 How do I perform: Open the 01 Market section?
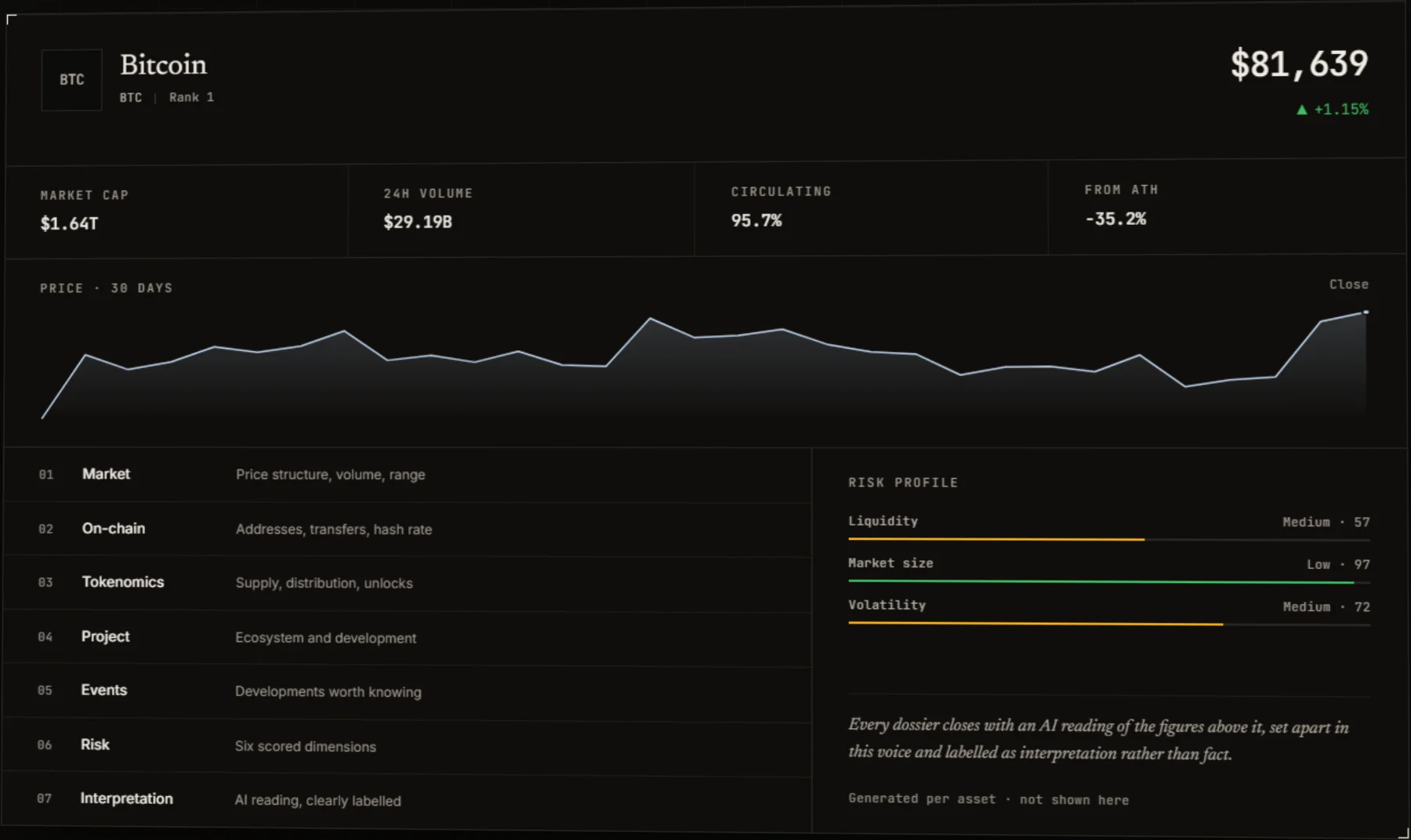pyautogui.click(x=408, y=475)
